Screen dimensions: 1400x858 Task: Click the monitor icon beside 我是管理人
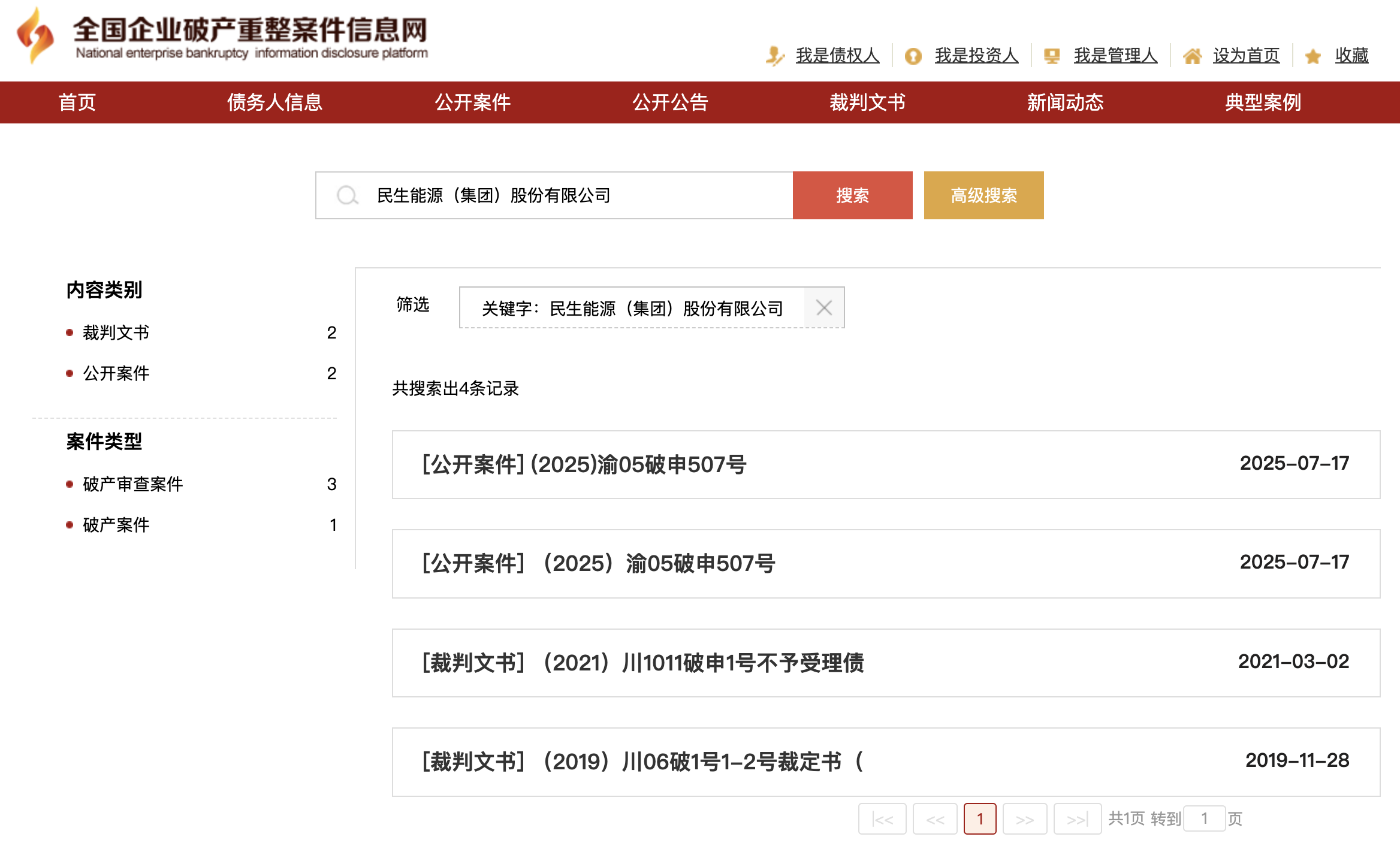pos(1052,55)
